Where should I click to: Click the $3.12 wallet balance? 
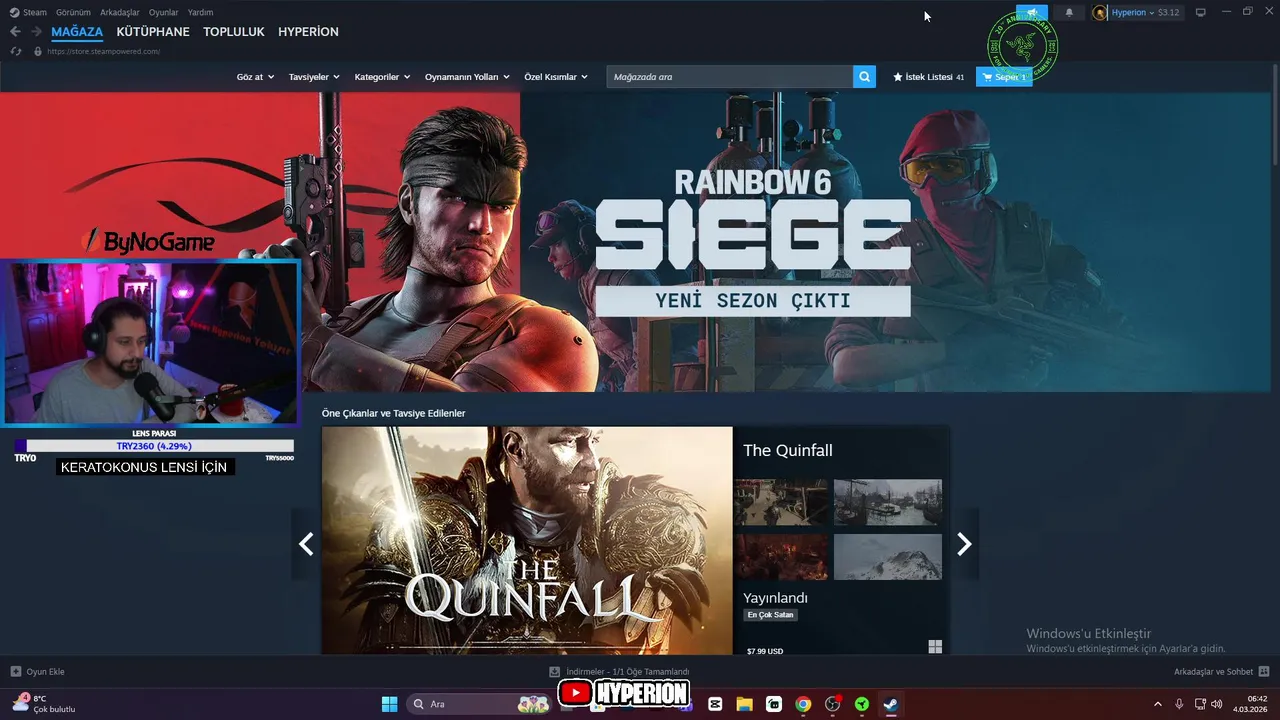coord(1169,12)
